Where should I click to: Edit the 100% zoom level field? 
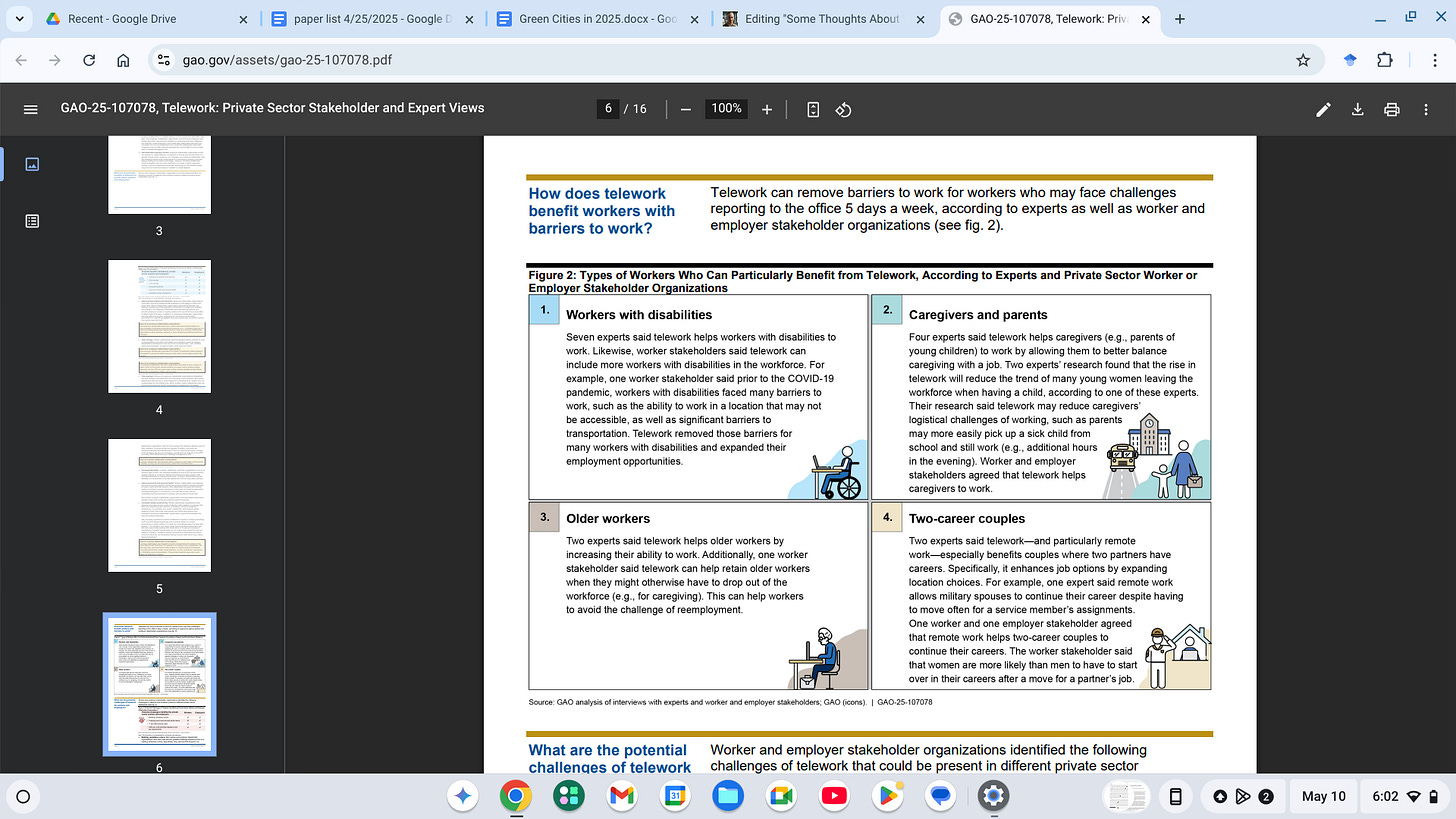click(725, 109)
